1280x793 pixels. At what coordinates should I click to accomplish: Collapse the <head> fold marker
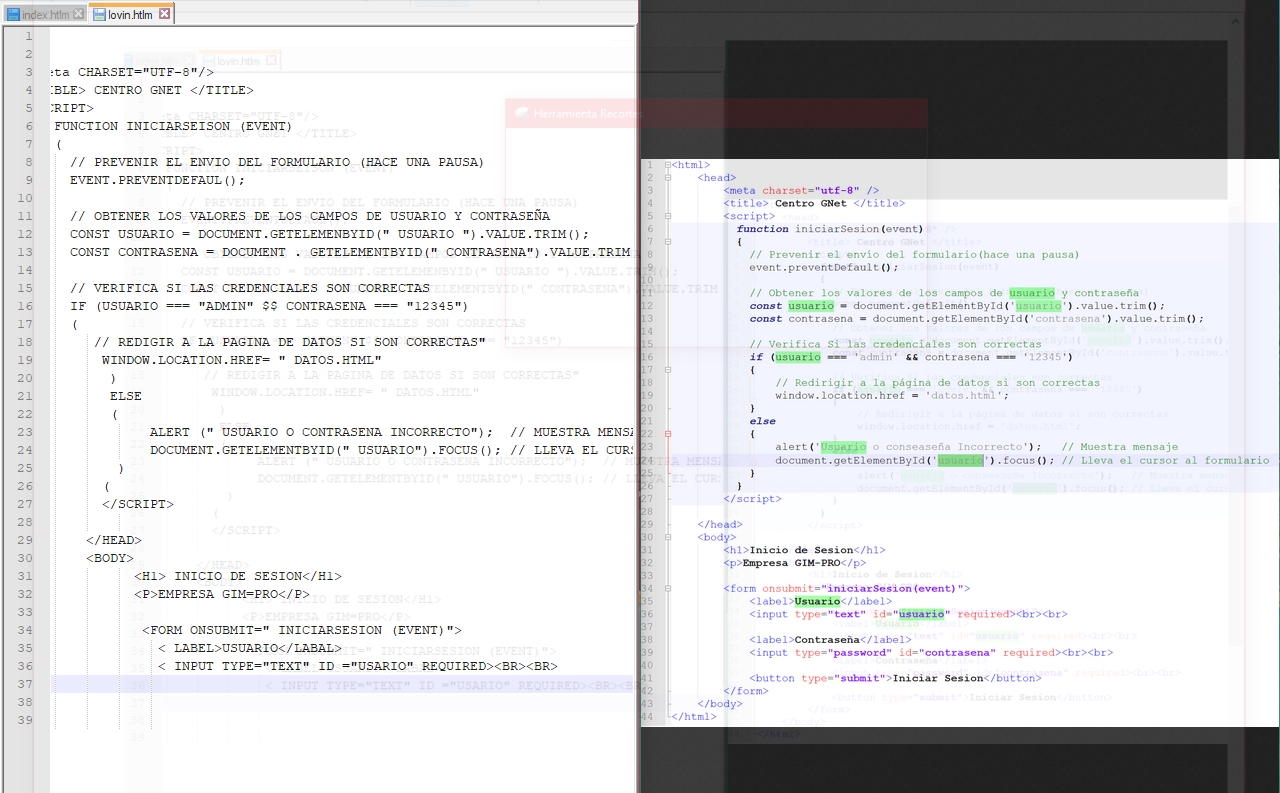667,178
